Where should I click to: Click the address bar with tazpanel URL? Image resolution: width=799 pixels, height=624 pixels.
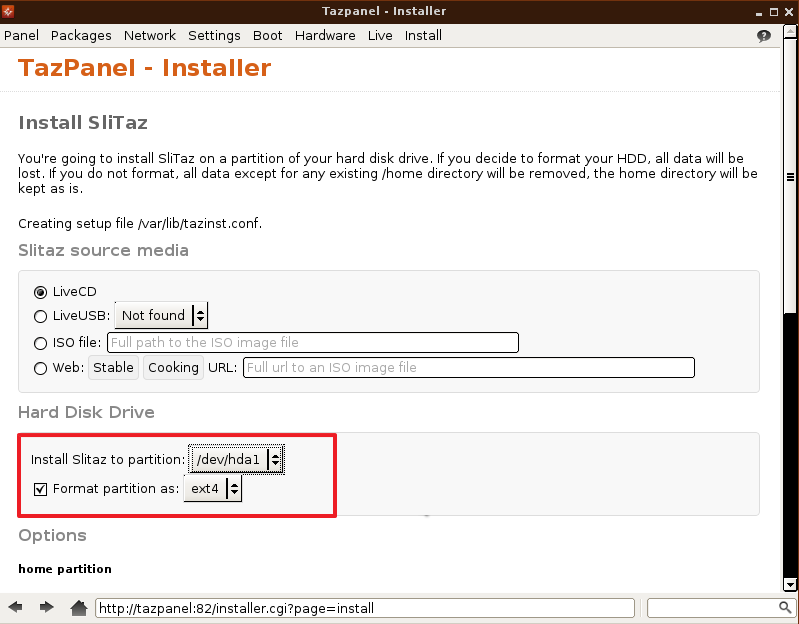pyautogui.click(x=365, y=608)
